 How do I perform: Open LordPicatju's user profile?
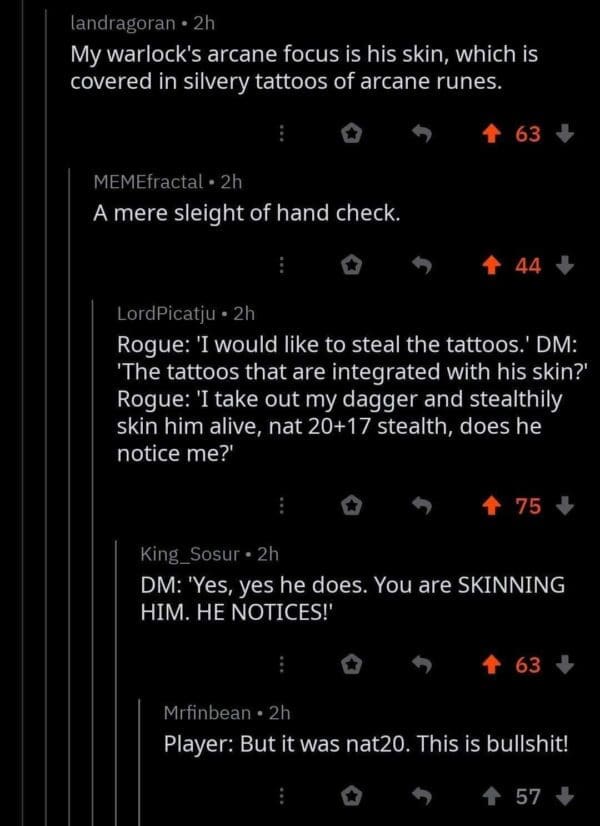click(x=166, y=314)
